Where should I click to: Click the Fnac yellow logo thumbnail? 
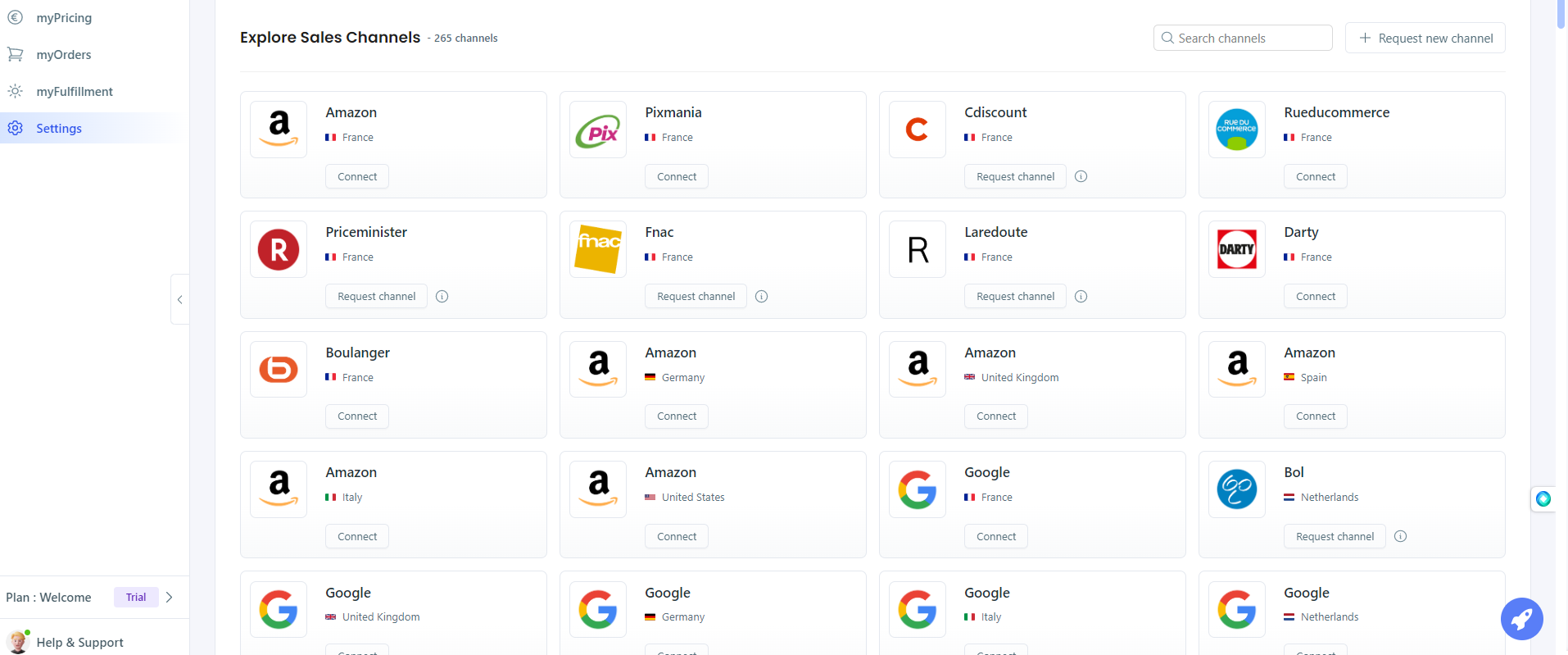point(598,249)
